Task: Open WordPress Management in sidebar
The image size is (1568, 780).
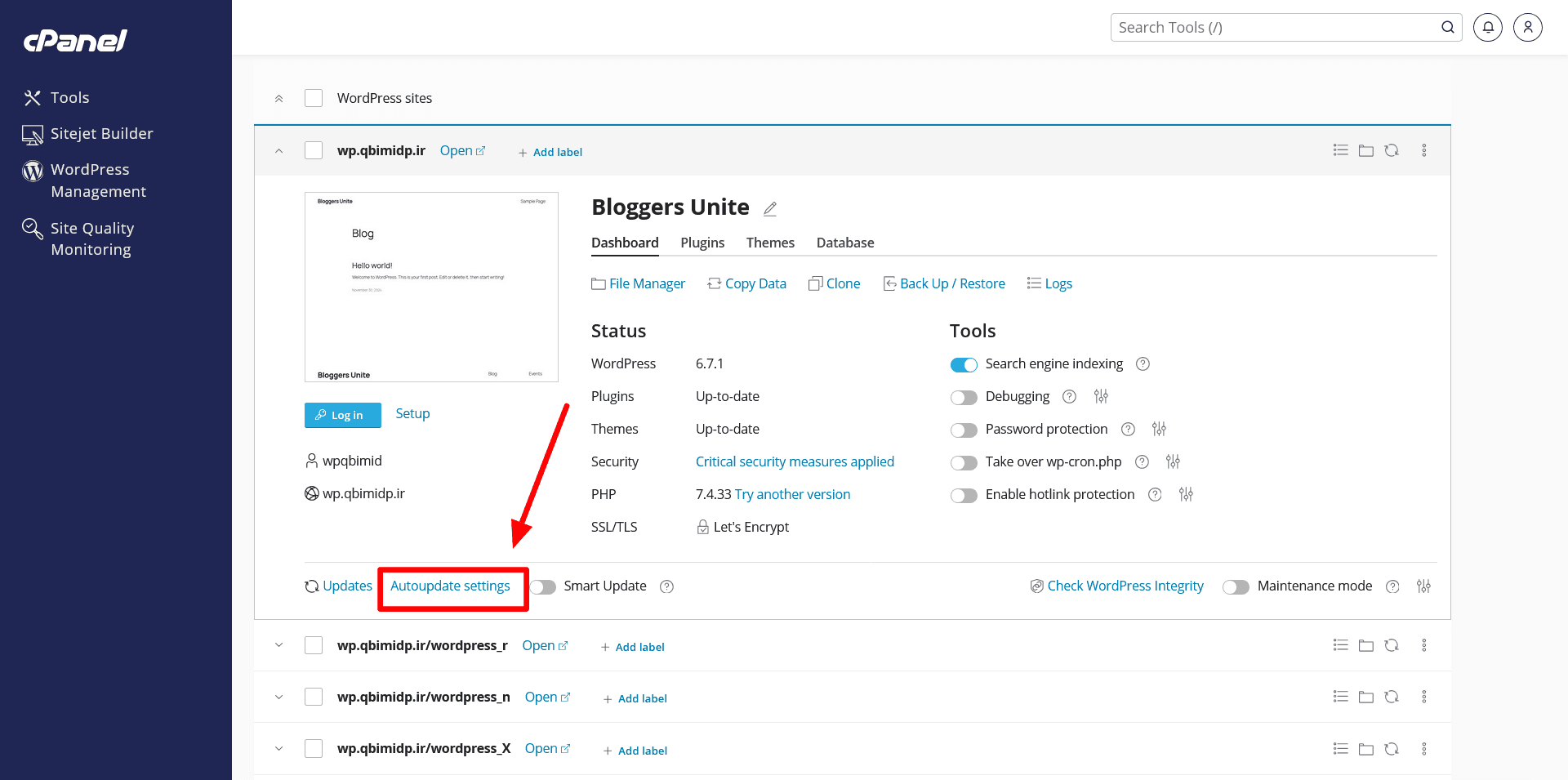Action: 84,181
